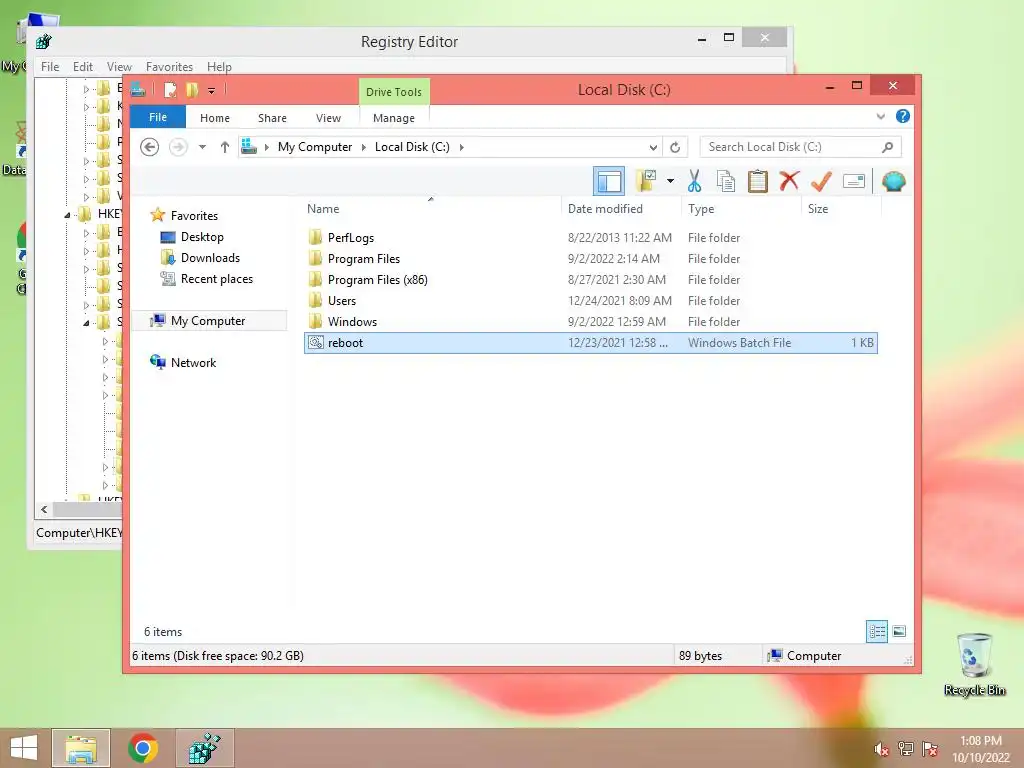The height and width of the screenshot is (768, 1024).
Task: Open the folder options dropdown arrow
Action: point(670,181)
